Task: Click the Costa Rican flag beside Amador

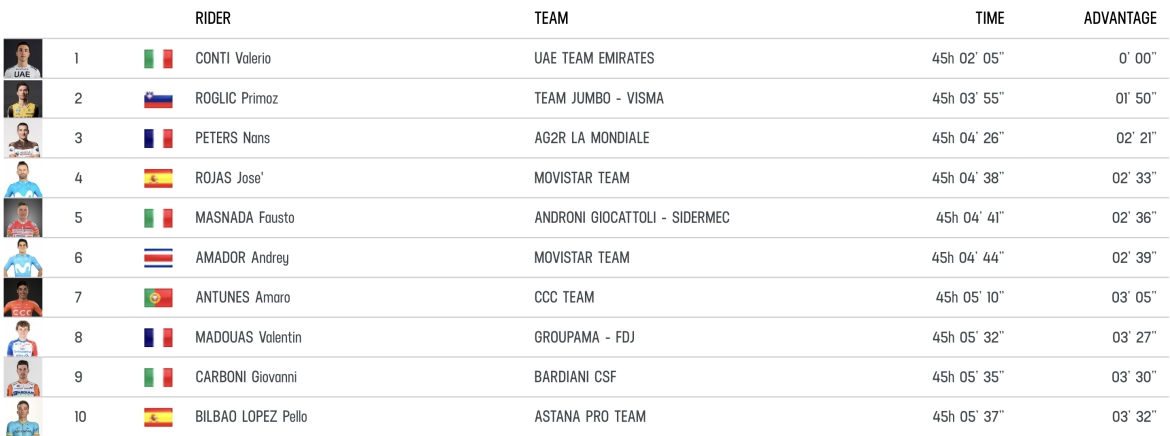Action: click(158, 258)
